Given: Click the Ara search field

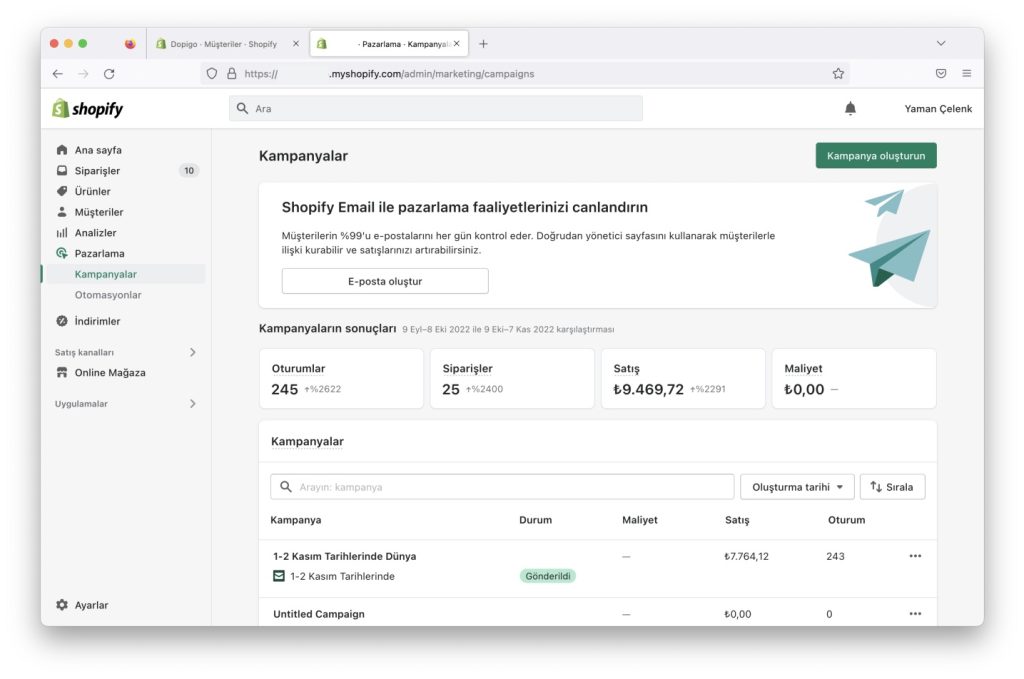Looking at the screenshot, I should coord(436,108).
